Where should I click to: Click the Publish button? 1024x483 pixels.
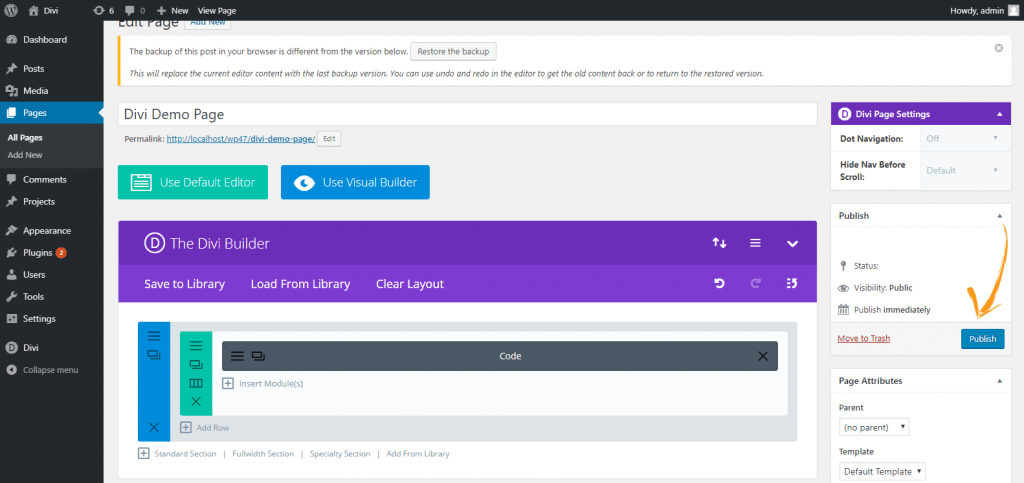pos(982,339)
